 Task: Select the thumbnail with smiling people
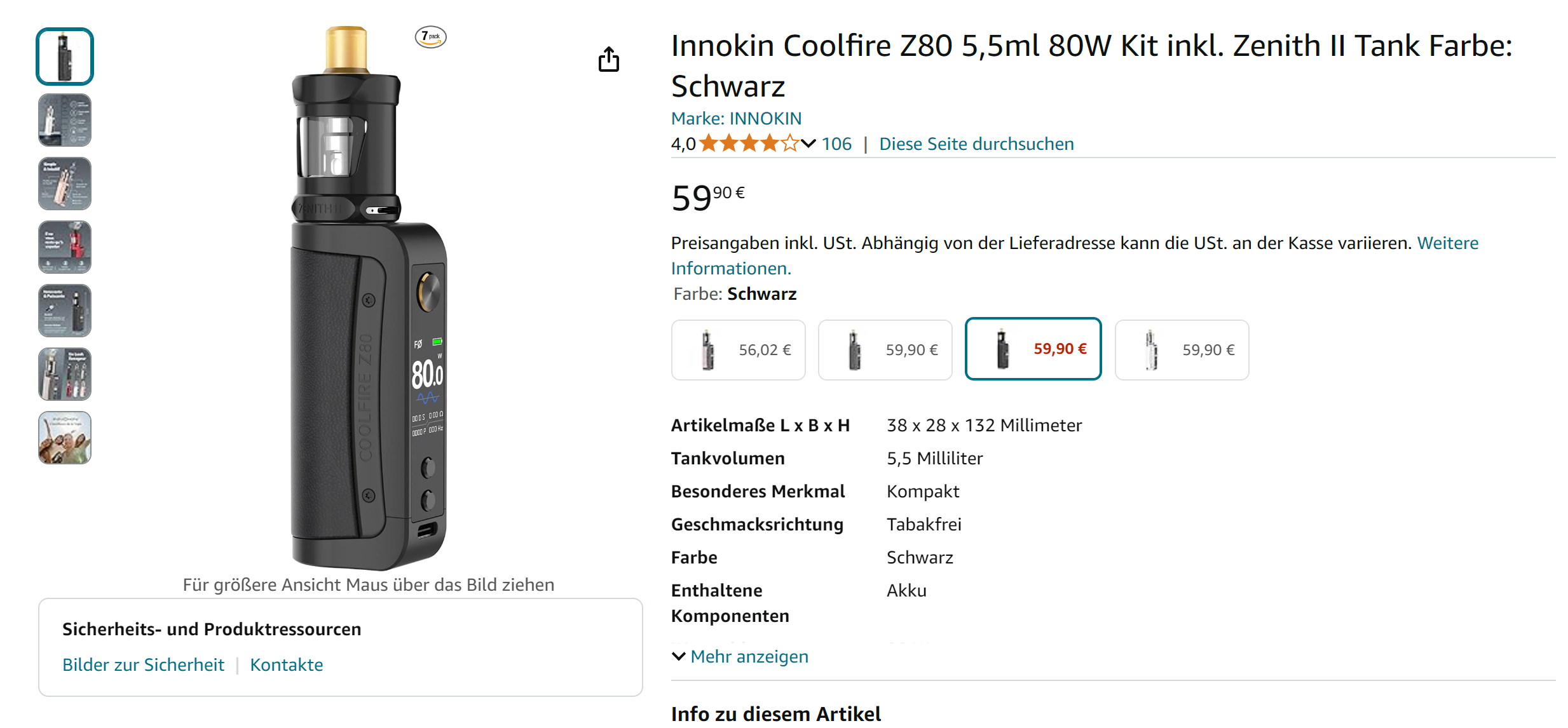(x=65, y=438)
